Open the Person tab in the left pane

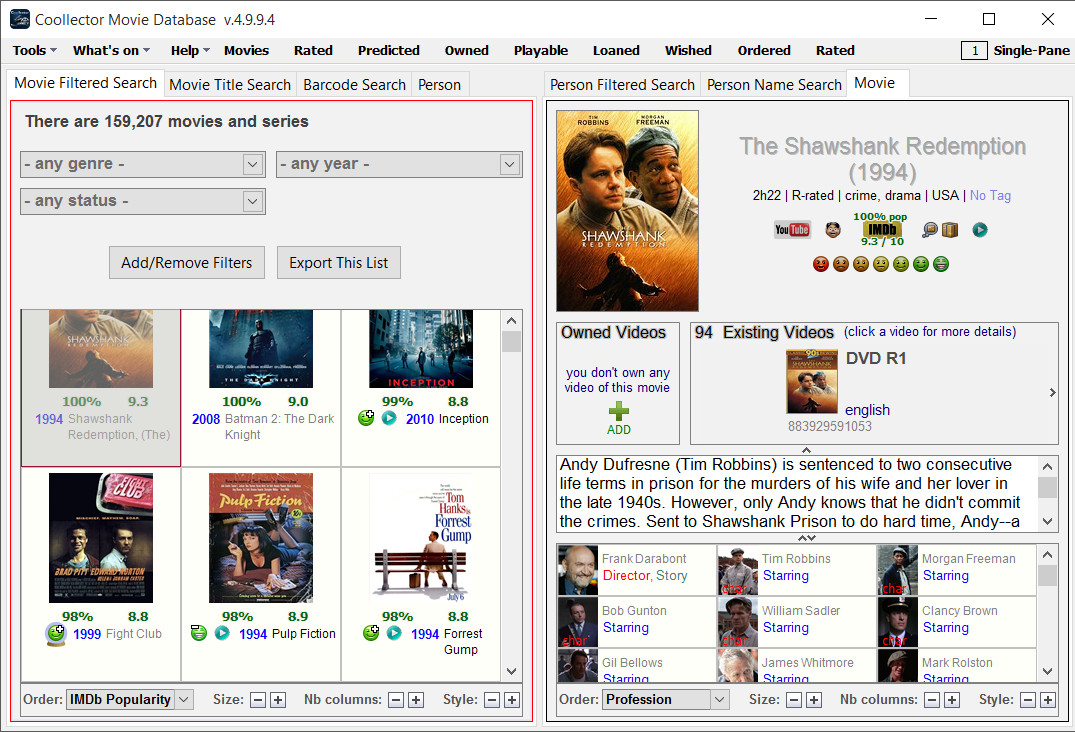point(439,84)
